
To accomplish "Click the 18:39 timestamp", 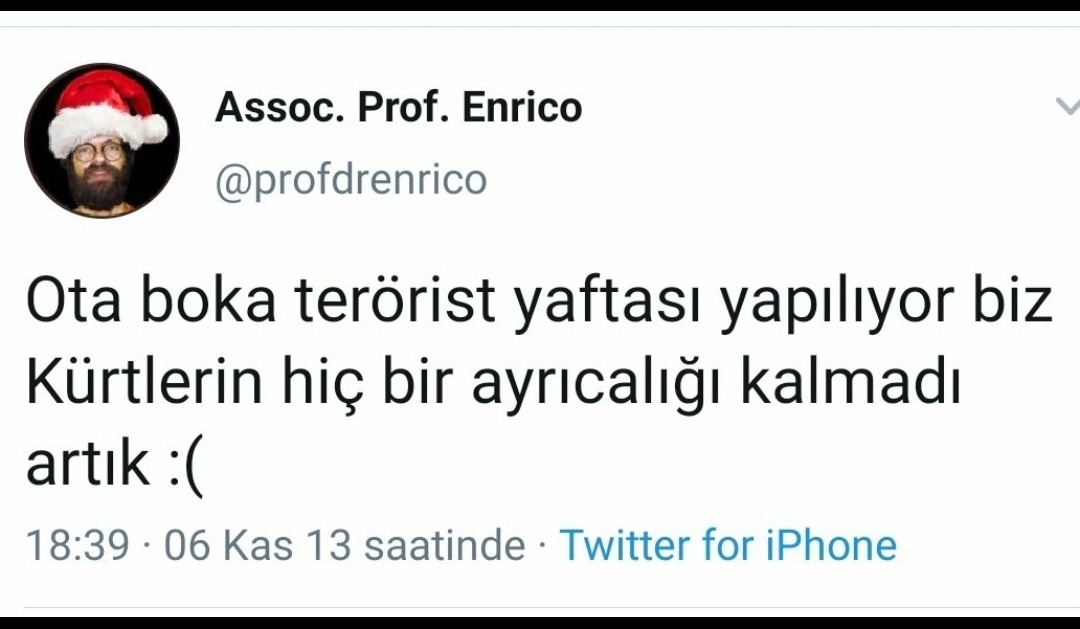I will 78,545.
